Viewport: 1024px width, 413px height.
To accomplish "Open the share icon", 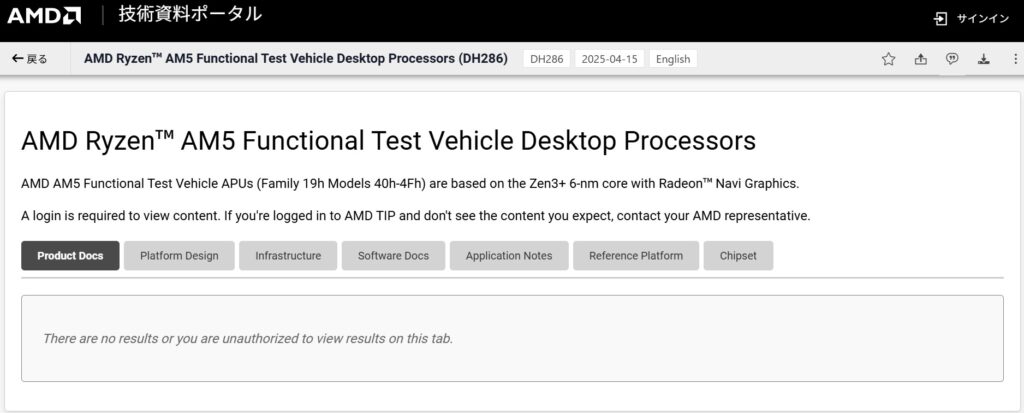I will [x=920, y=59].
